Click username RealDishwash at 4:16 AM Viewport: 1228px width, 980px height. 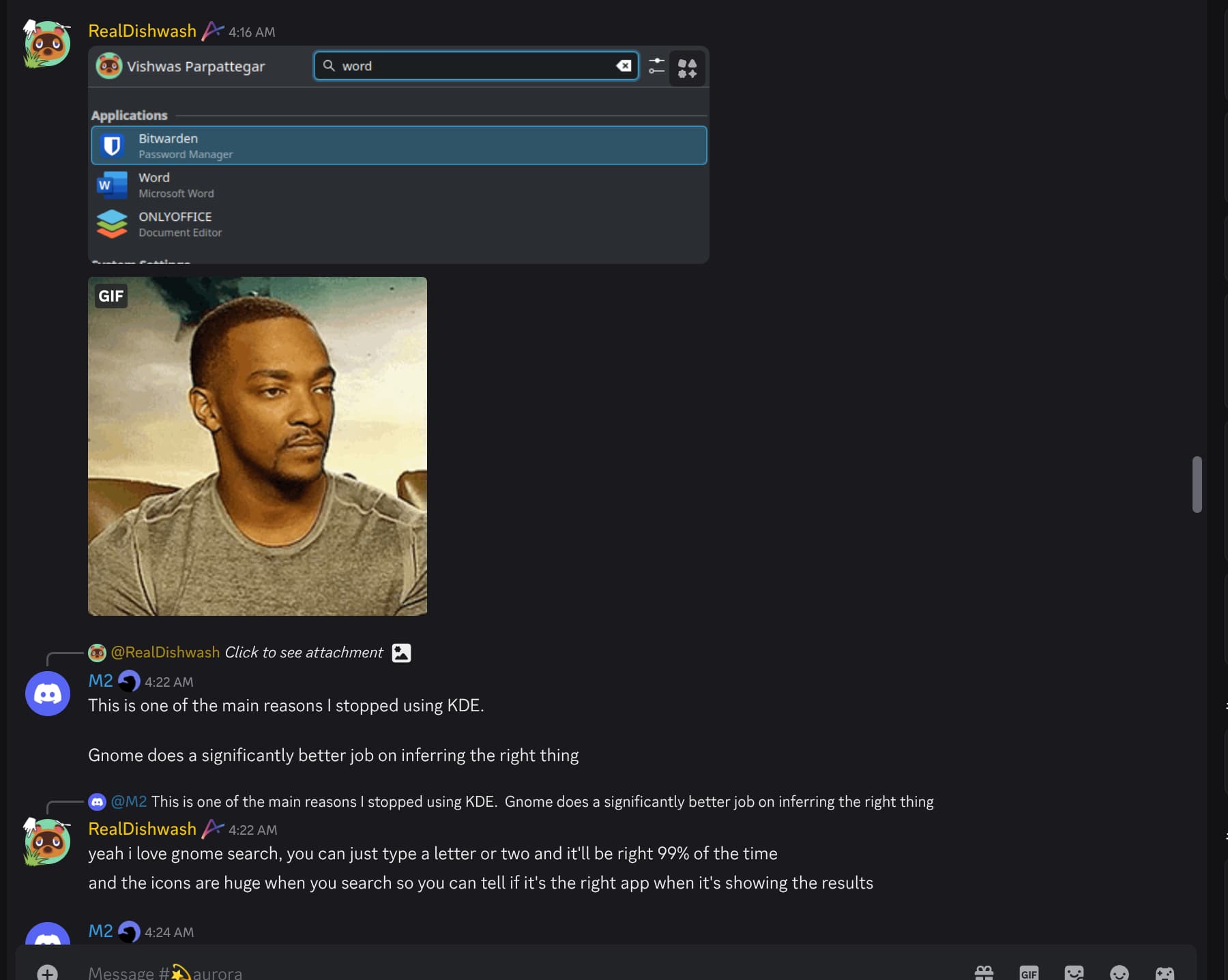[x=143, y=31]
